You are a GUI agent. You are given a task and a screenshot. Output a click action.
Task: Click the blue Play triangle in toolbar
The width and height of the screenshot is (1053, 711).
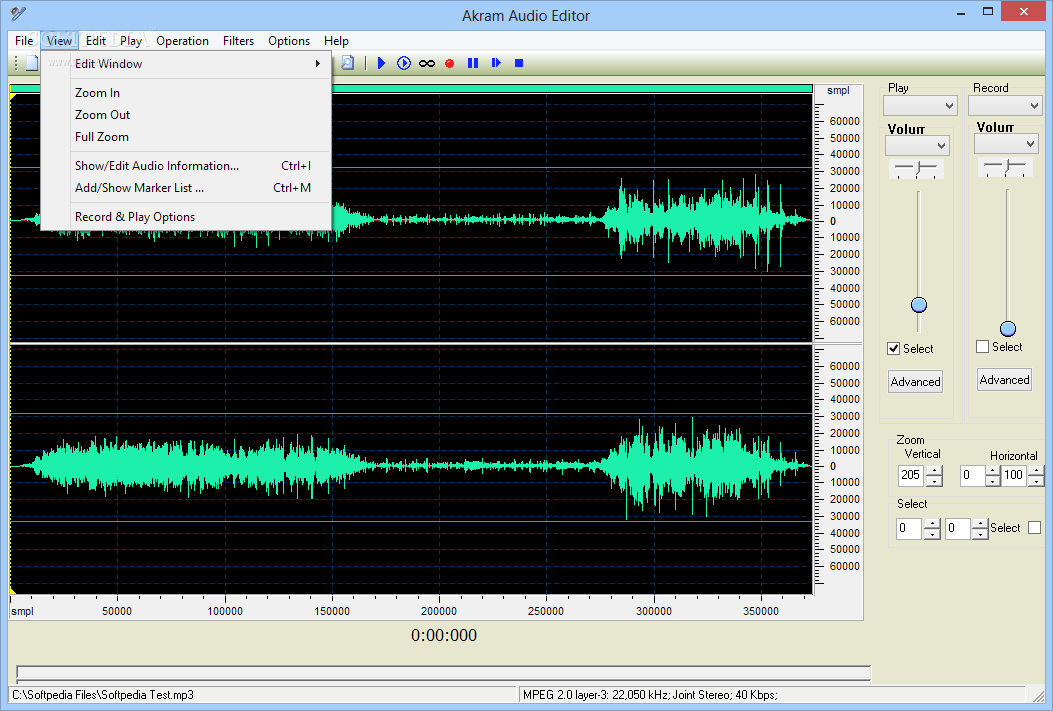click(x=381, y=63)
